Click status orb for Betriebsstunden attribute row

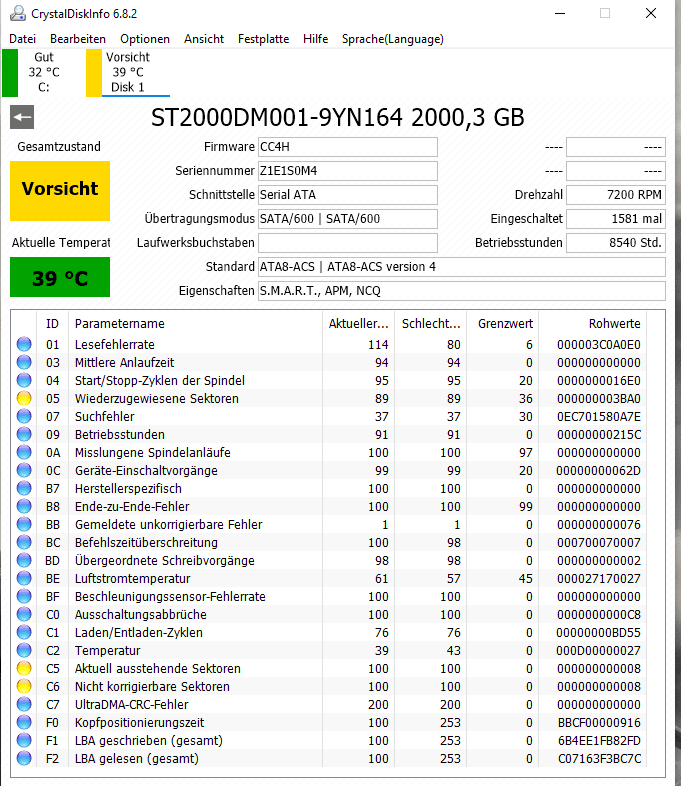coord(24,435)
